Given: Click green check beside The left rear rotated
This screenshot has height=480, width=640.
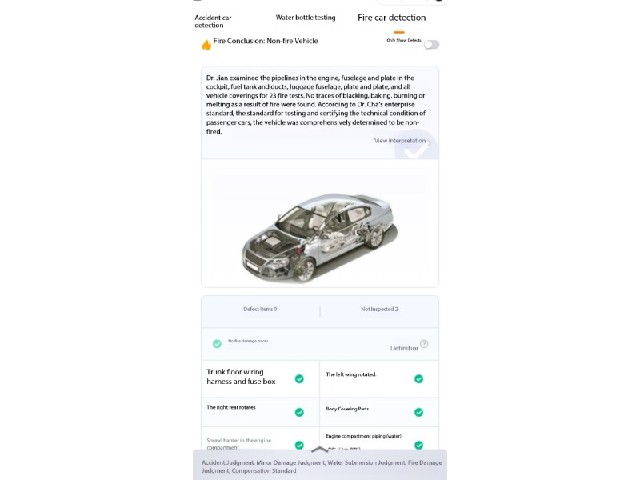Looking at the screenshot, I should 418,379.
